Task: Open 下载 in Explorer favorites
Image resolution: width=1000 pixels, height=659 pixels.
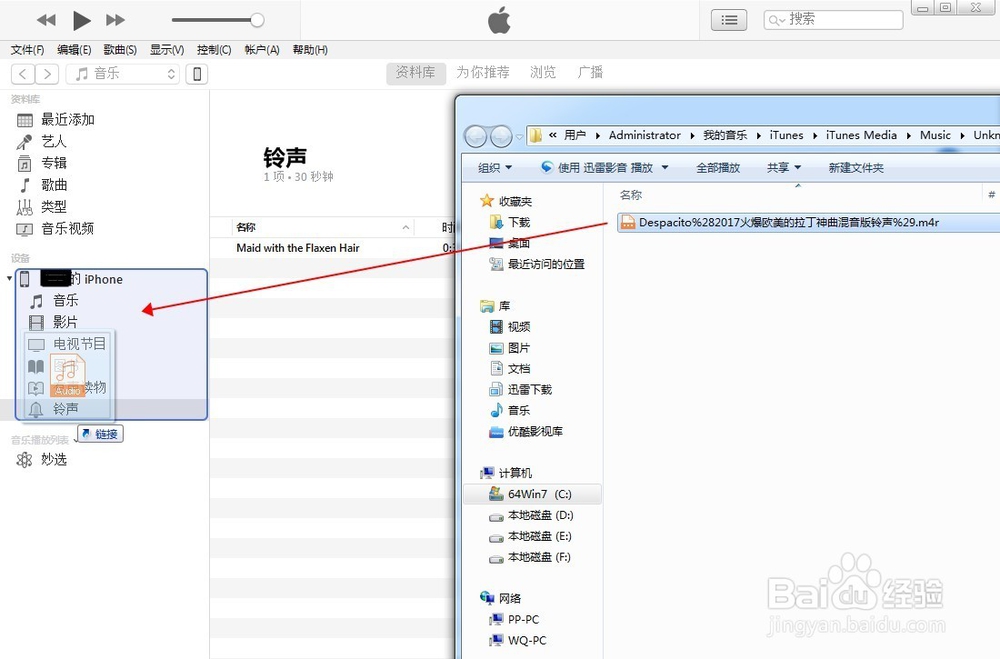Action: pos(519,223)
